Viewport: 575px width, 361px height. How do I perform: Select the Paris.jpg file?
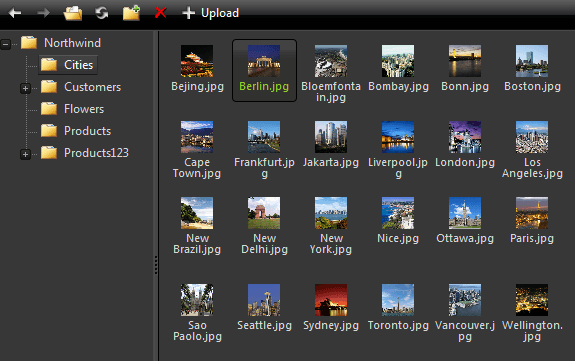532,220
